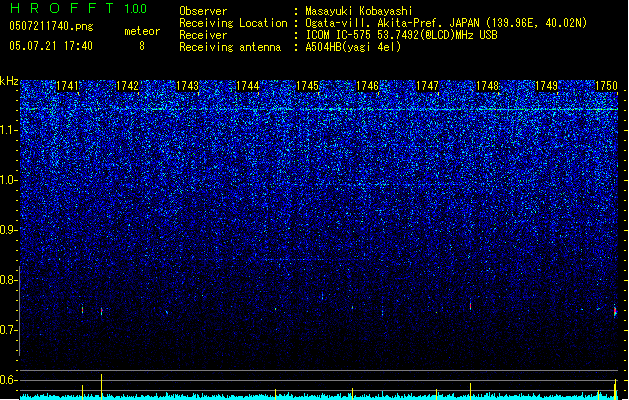Click the Receiving antenna label

tap(230, 47)
